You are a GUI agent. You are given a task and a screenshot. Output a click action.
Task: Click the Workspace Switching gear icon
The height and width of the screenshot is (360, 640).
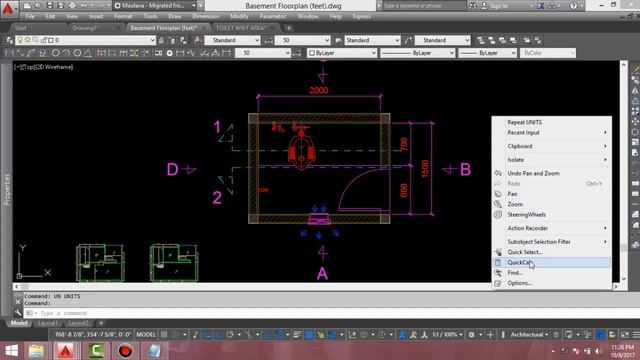471,335
